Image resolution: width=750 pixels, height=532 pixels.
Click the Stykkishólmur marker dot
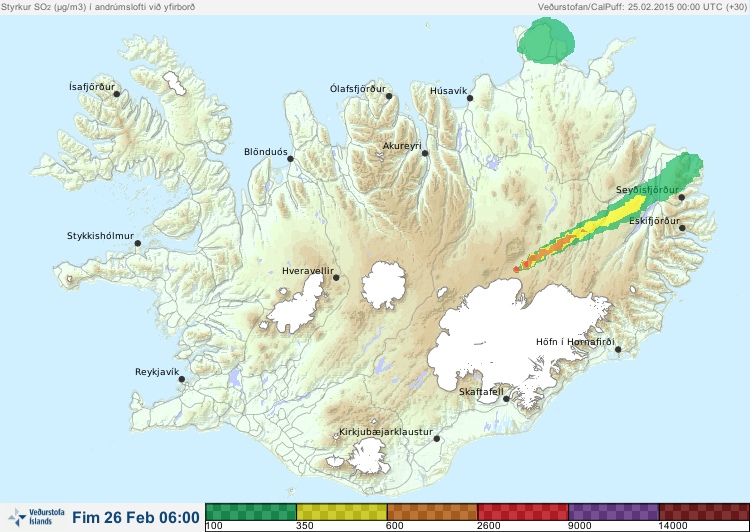pyautogui.click(x=138, y=244)
